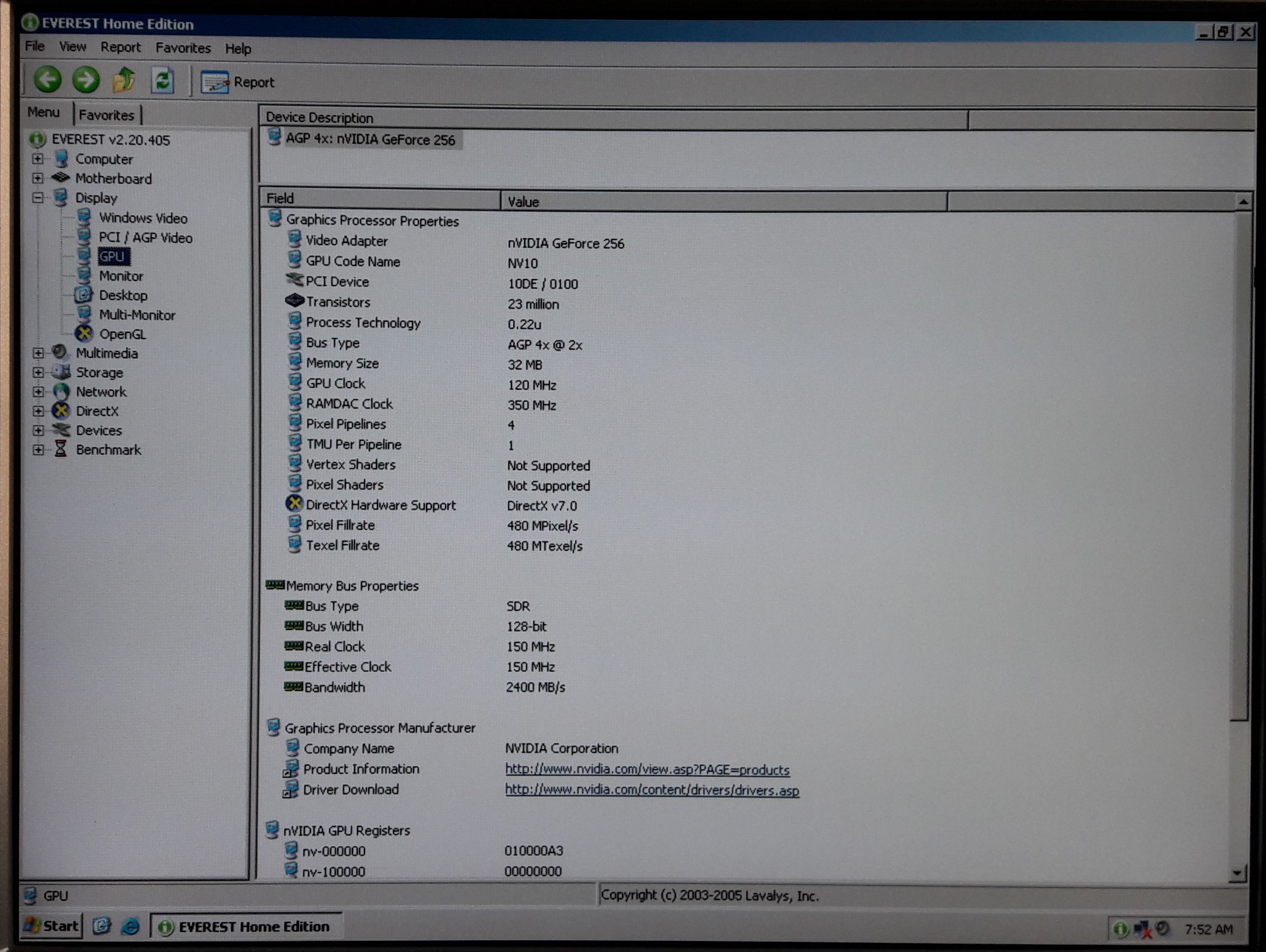
Task: Click the Field column header
Action: (x=381, y=199)
